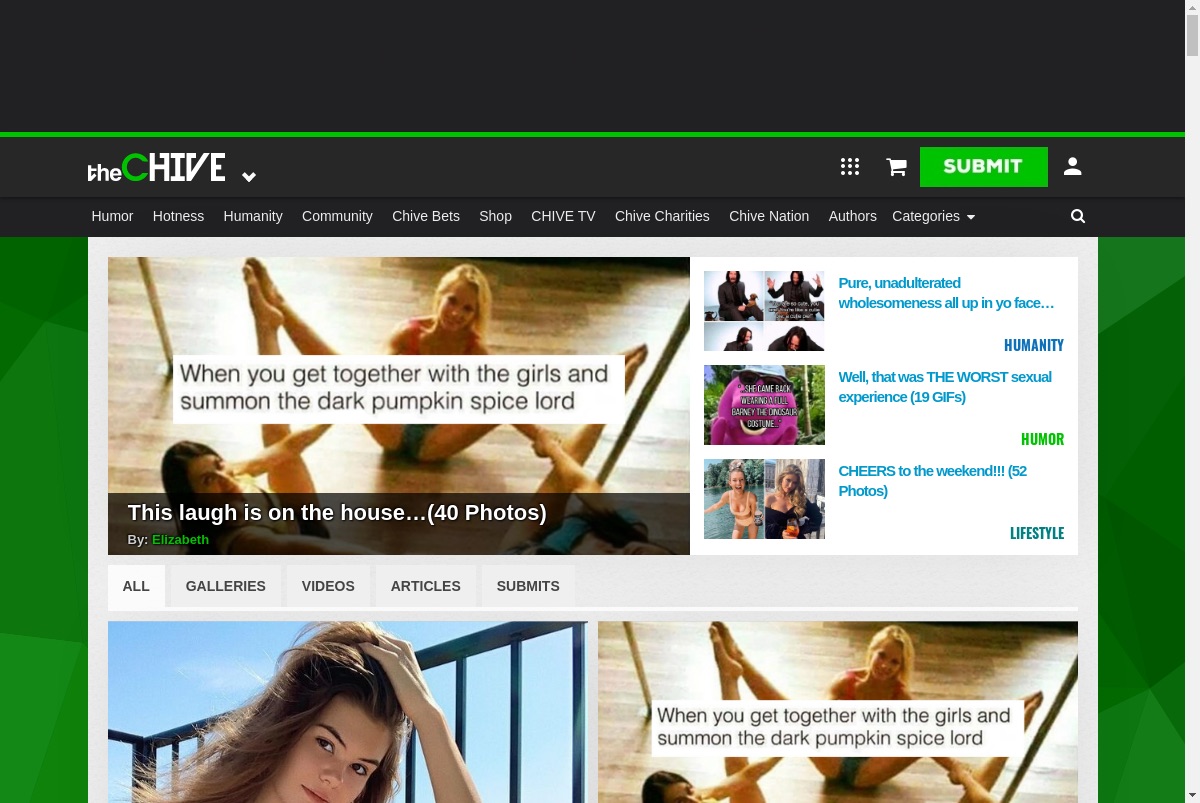Viewport: 1200px width, 803px height.
Task: Open Chive Bets in the nav bar
Action: point(426,216)
